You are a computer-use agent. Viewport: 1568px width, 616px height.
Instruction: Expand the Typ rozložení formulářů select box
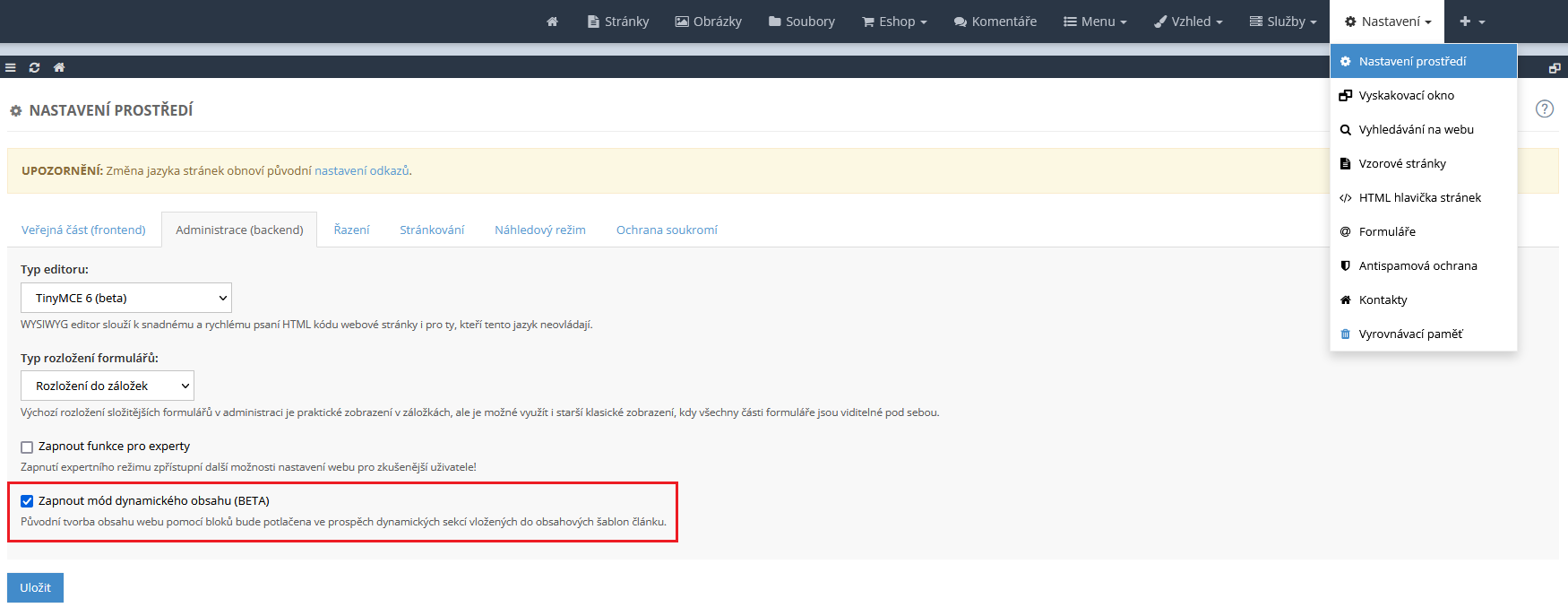tap(107, 386)
